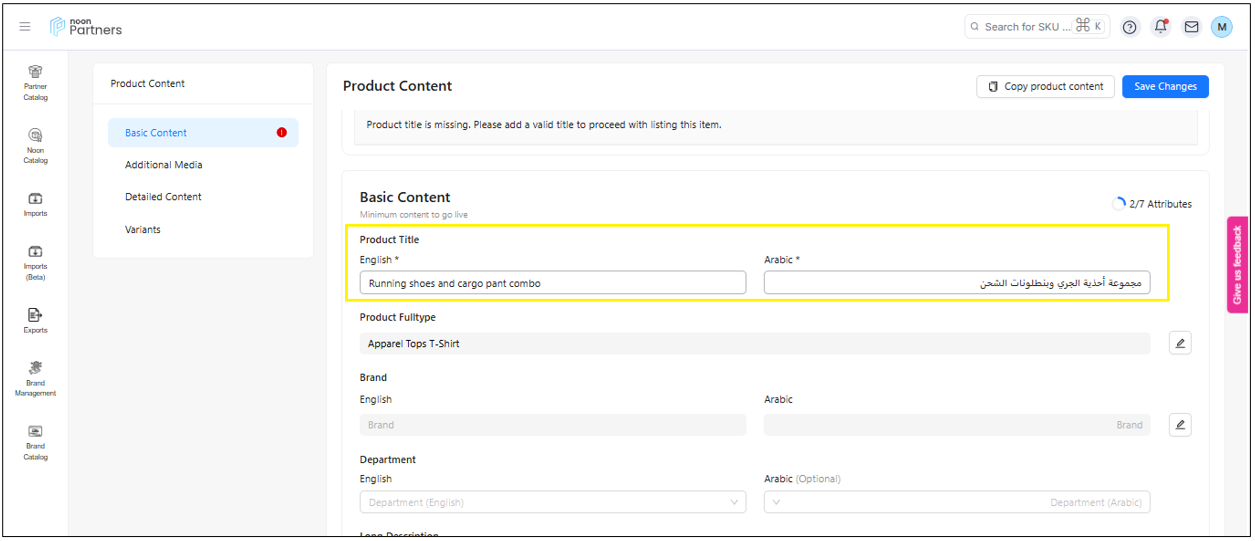Screen dimensions: 1255x541
Task: Switch to the Detailed Content section
Action: pyautogui.click(x=163, y=197)
